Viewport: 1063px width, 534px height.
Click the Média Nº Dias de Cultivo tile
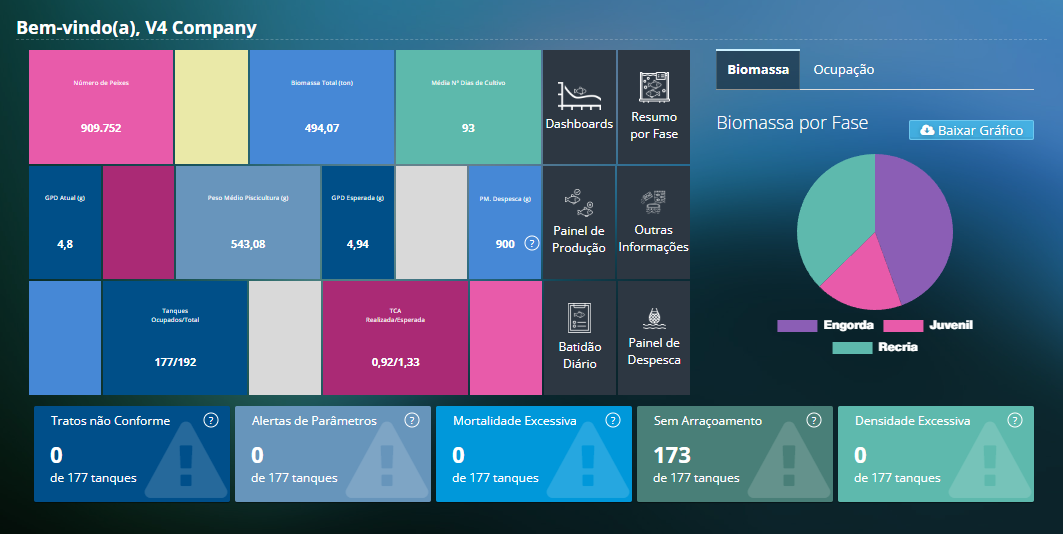pyautogui.click(x=468, y=106)
